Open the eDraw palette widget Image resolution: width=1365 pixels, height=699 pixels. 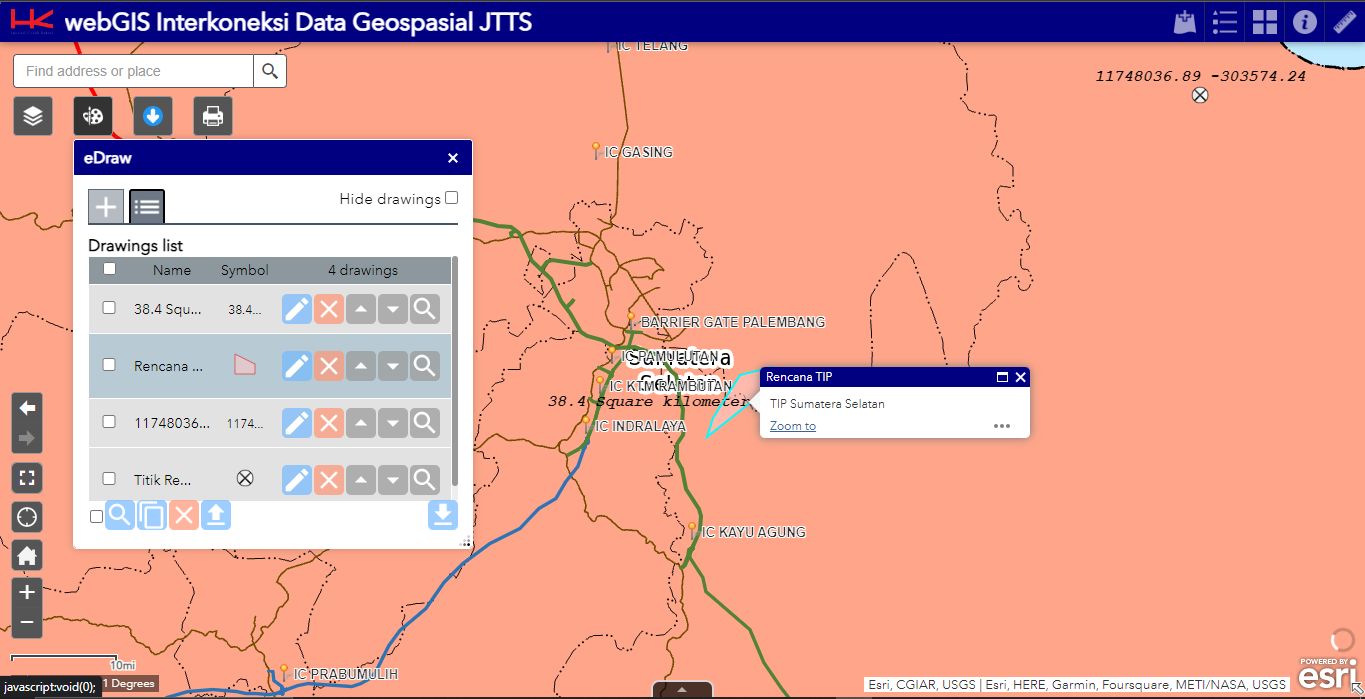pos(93,116)
